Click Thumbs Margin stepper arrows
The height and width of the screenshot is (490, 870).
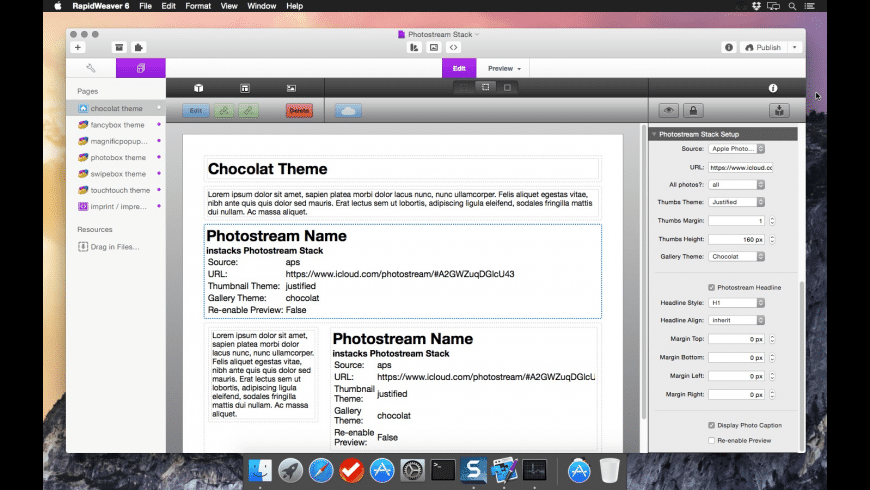772,221
